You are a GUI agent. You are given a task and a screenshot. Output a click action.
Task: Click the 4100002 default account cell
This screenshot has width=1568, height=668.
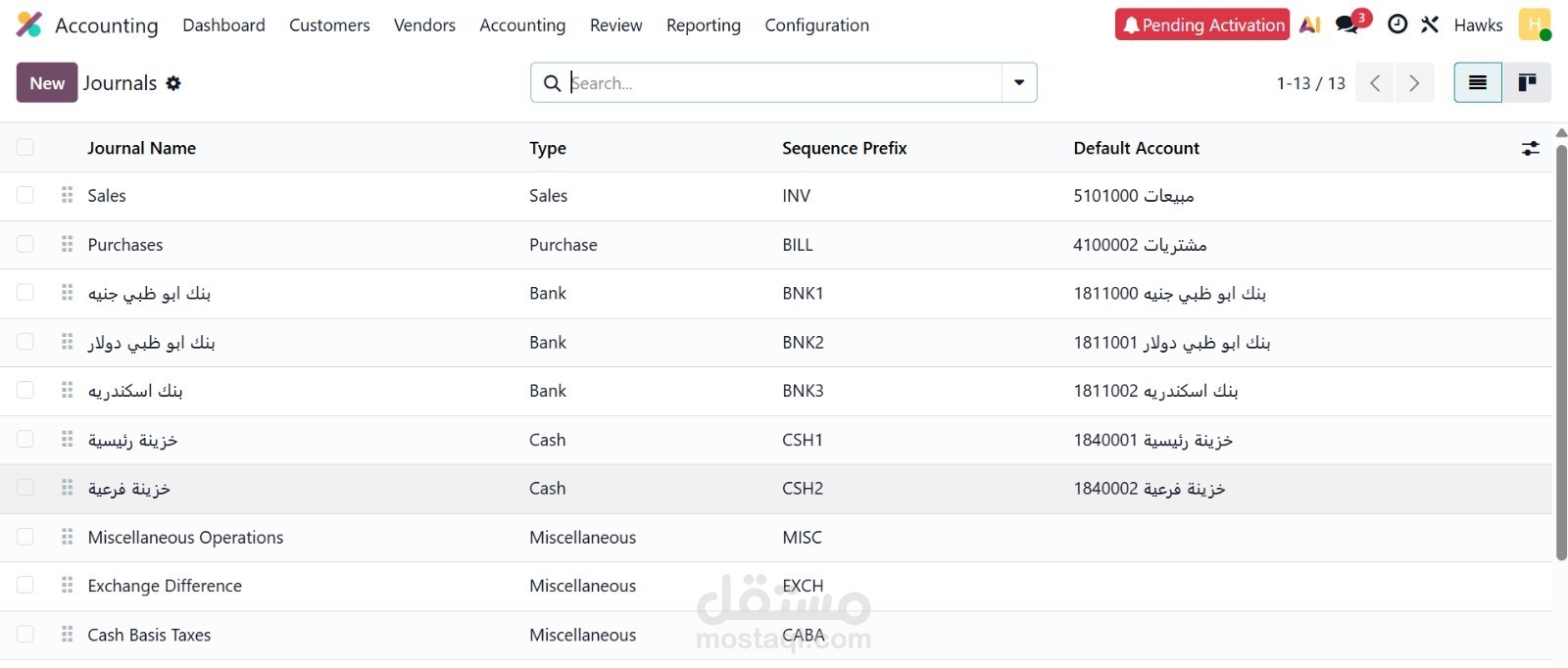click(x=1140, y=245)
